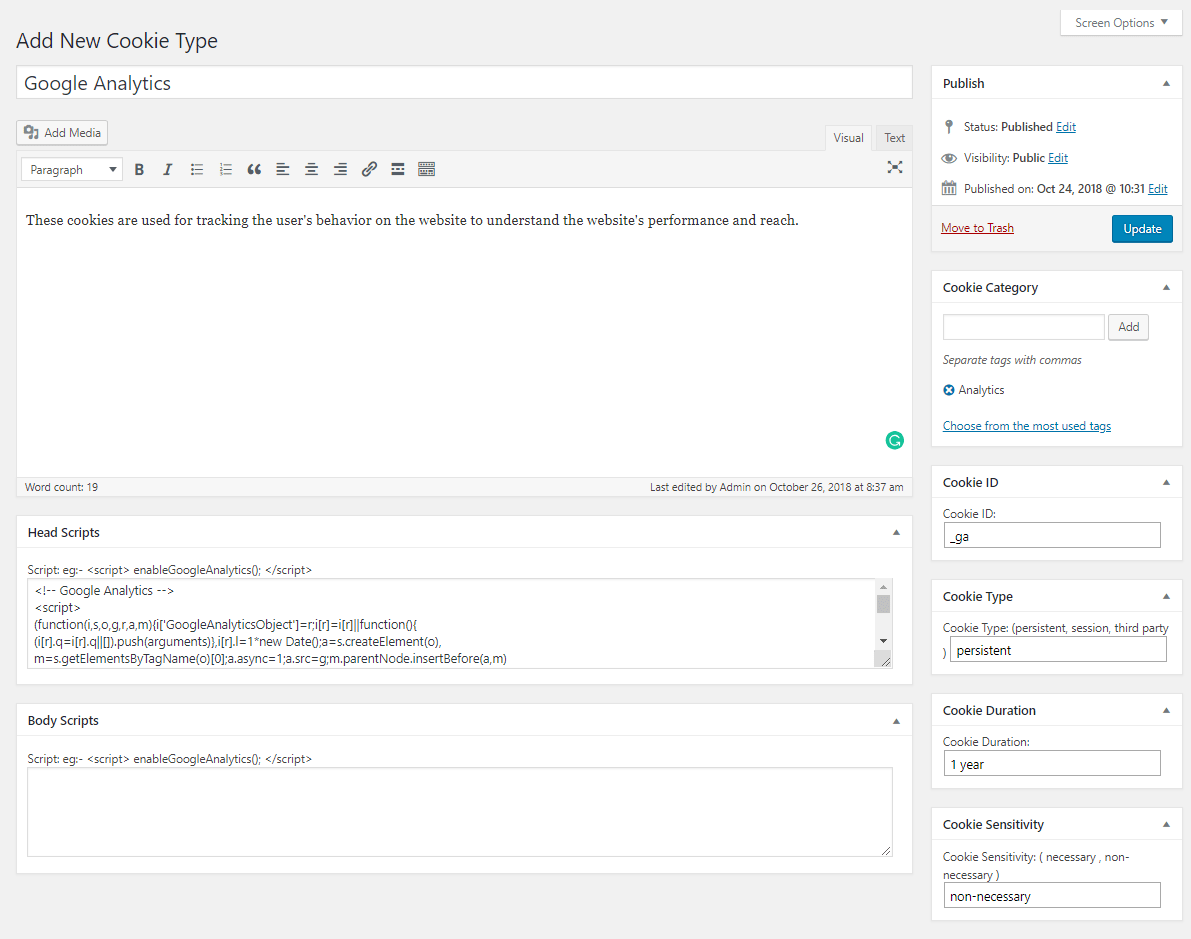
Task: Insert an unordered list
Action: pos(196,169)
